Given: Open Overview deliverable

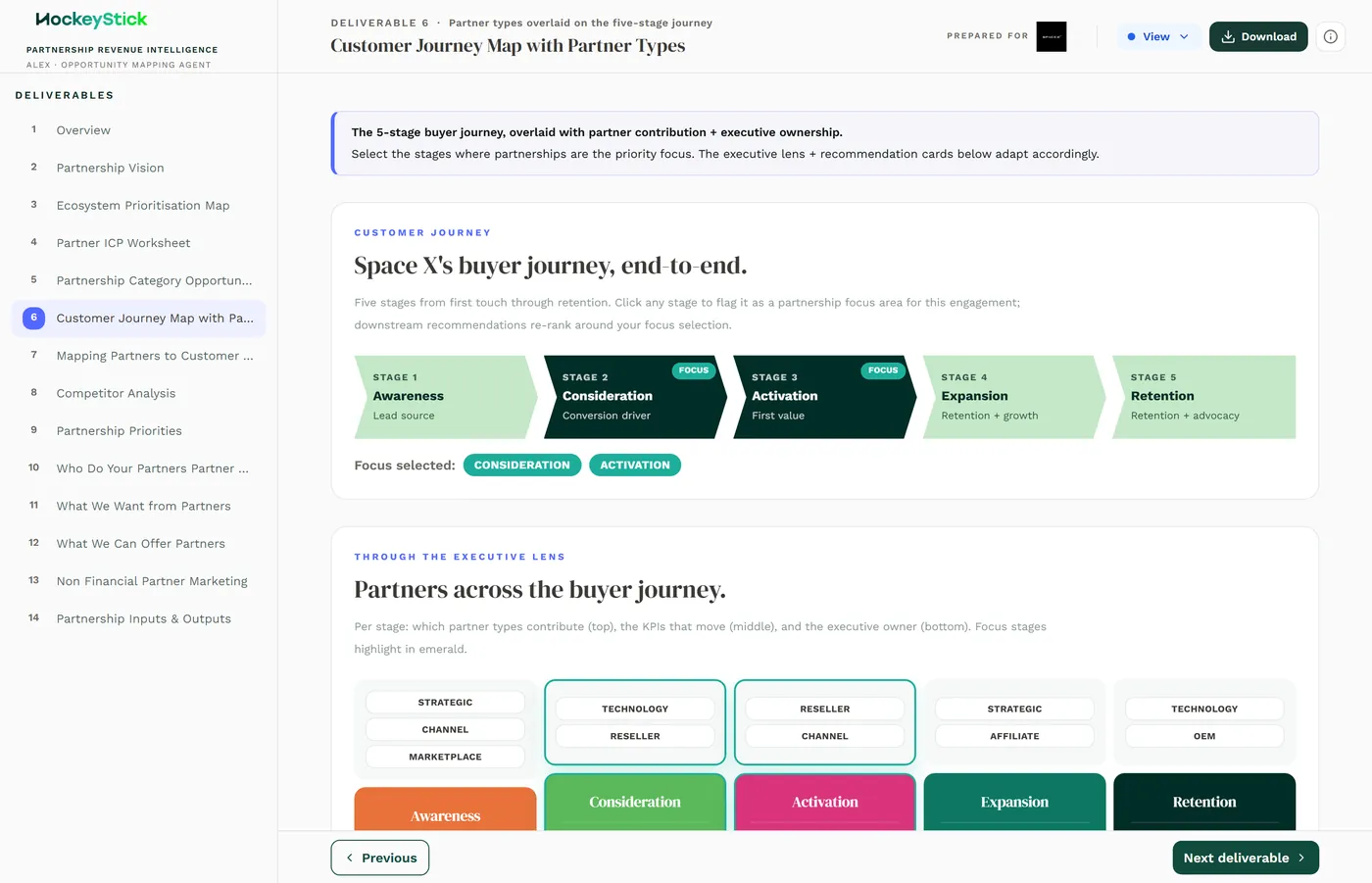Looking at the screenshot, I should (x=138, y=130).
